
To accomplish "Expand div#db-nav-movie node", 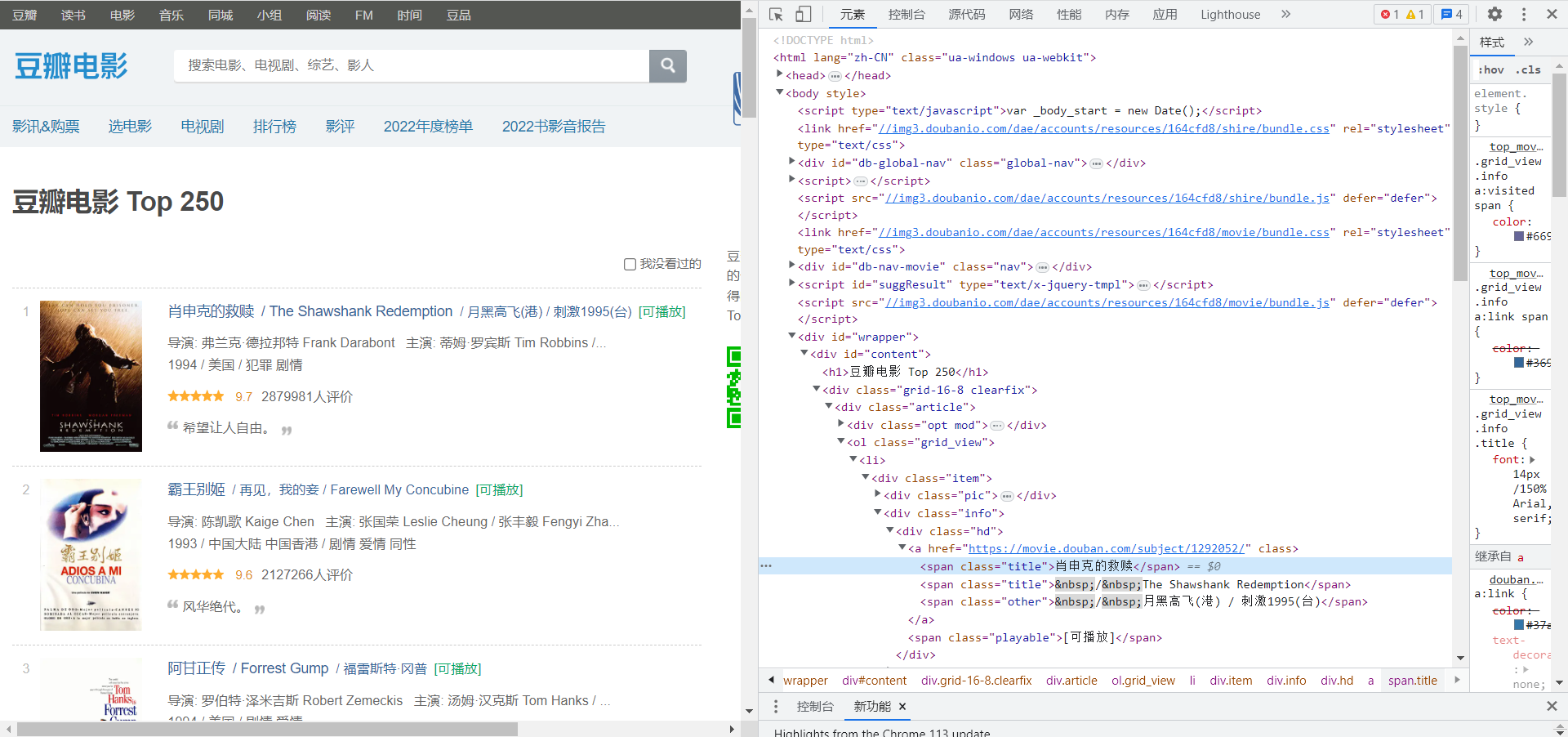I will pos(791,266).
